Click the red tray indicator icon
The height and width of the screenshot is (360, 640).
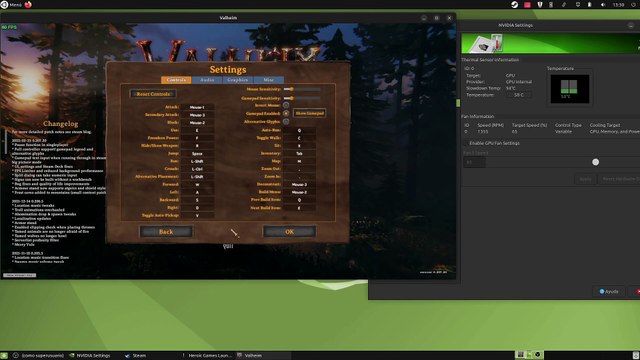527,4
